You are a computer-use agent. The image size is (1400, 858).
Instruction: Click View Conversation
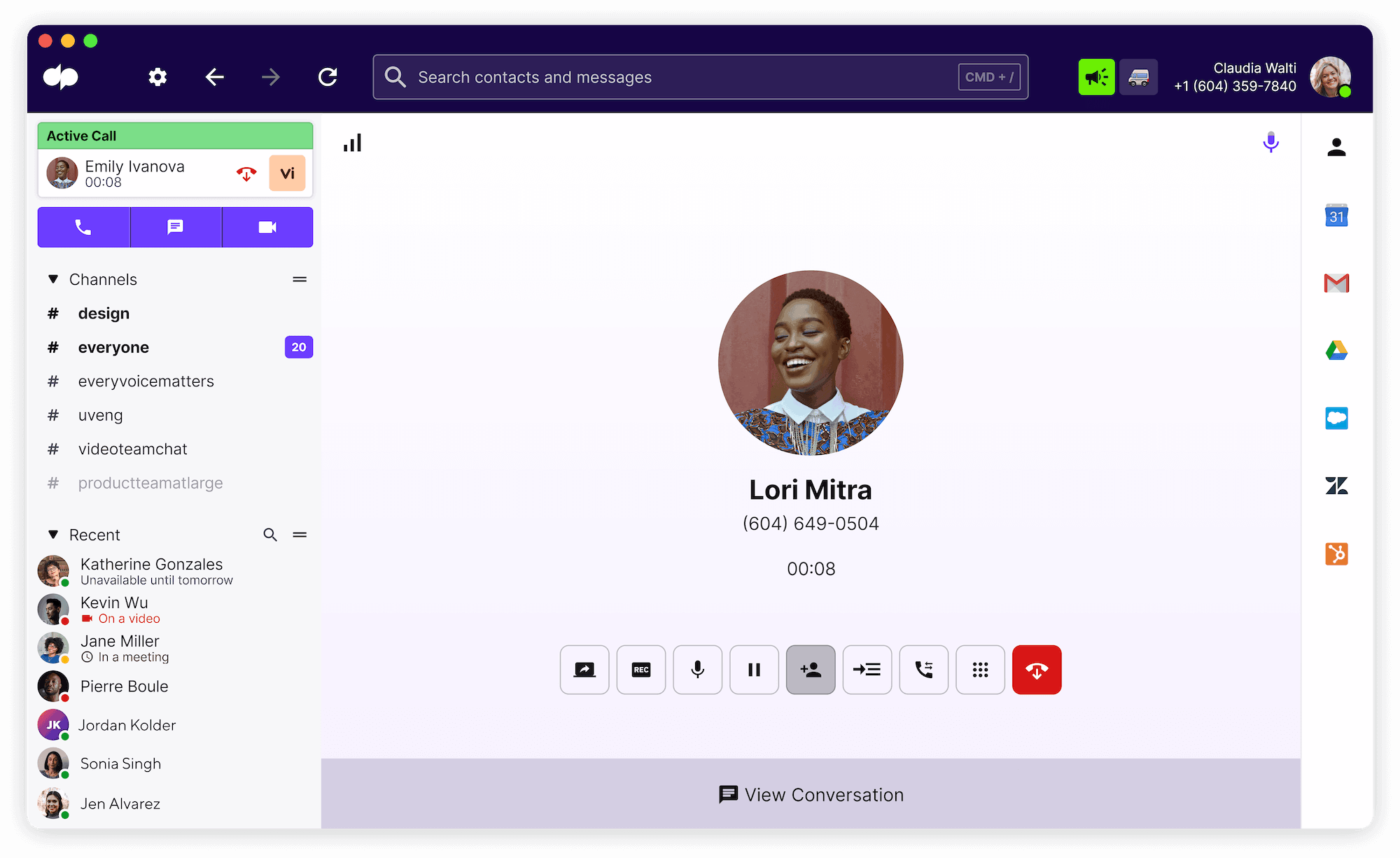pyautogui.click(x=811, y=794)
